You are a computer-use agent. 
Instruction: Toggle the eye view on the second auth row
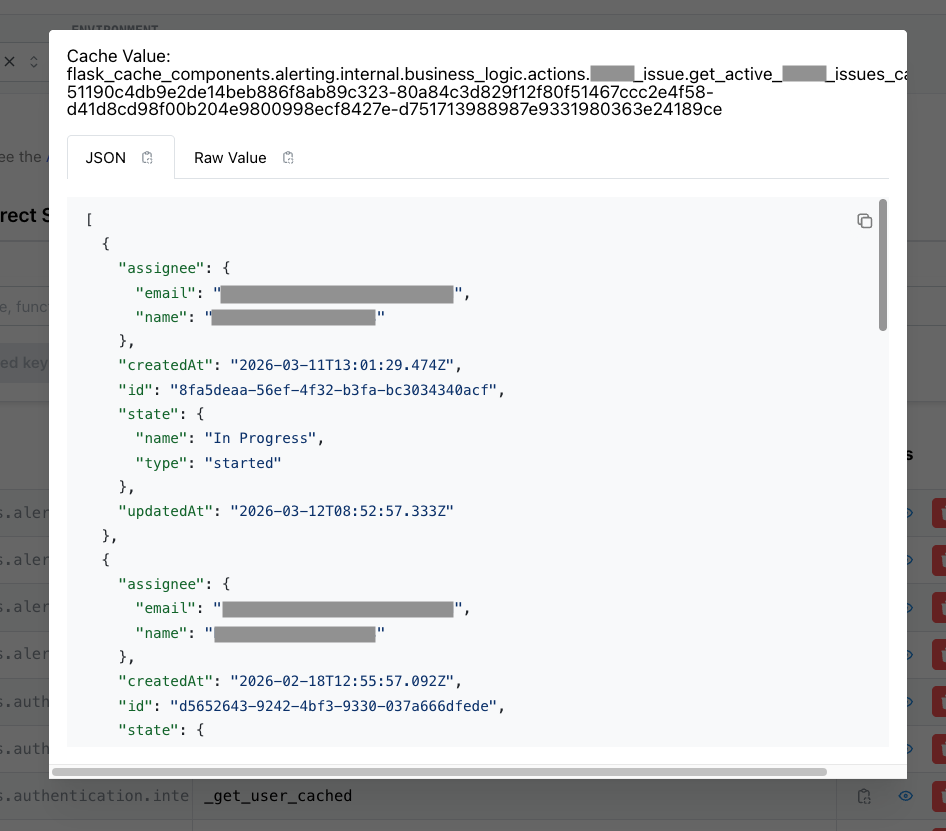click(906, 748)
